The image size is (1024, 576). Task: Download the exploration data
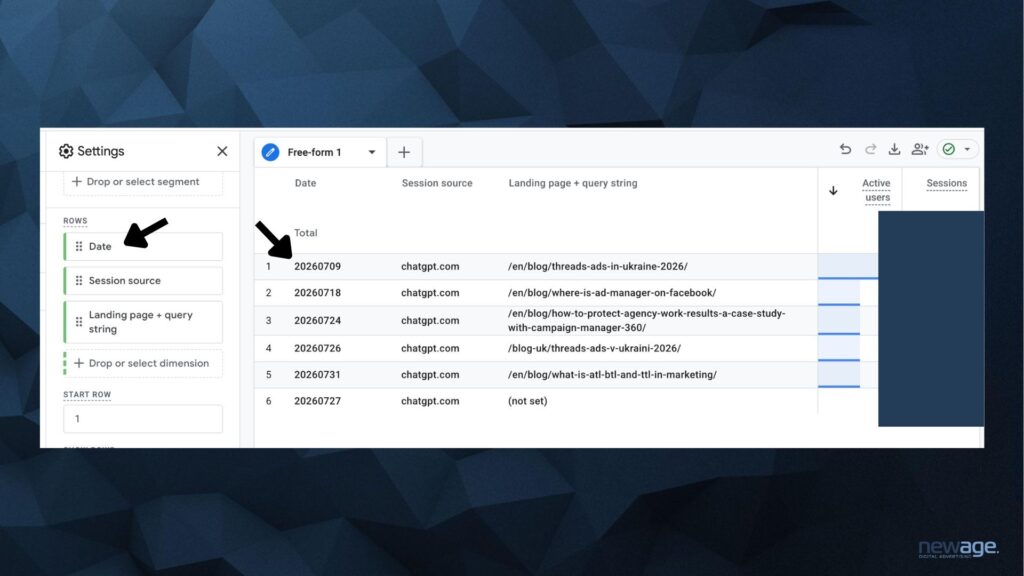point(894,149)
